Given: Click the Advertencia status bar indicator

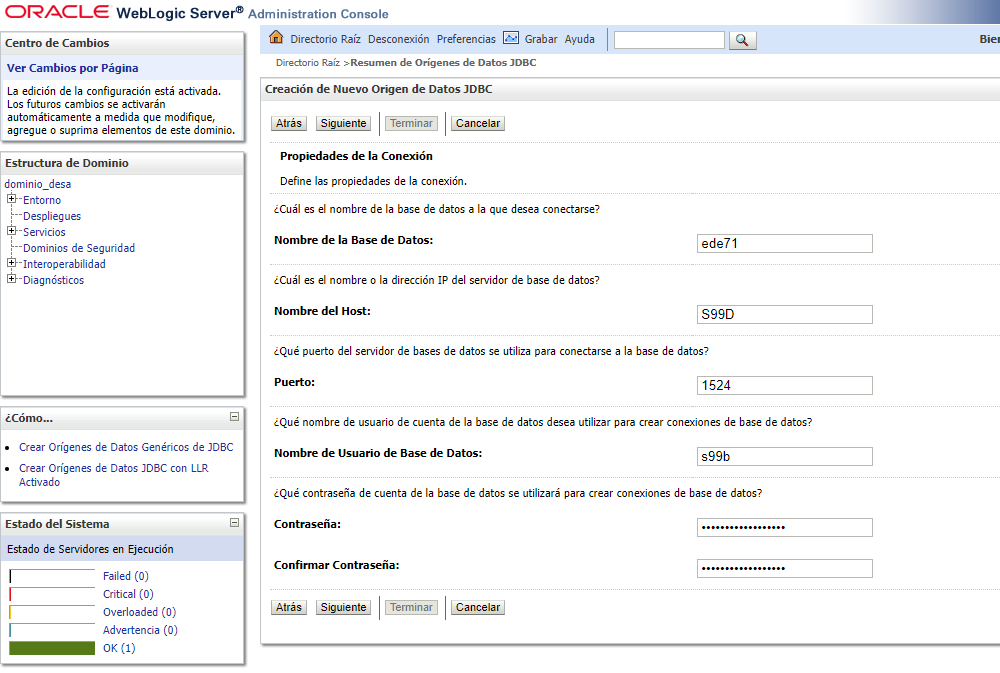Looking at the screenshot, I should pyautogui.click(x=52, y=630).
